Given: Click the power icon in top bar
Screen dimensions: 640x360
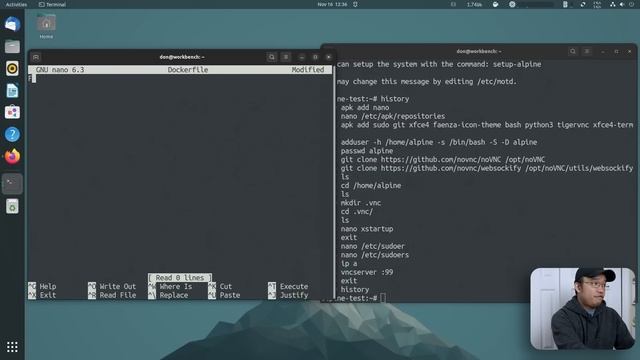Looking at the screenshot, I should [632, 4].
